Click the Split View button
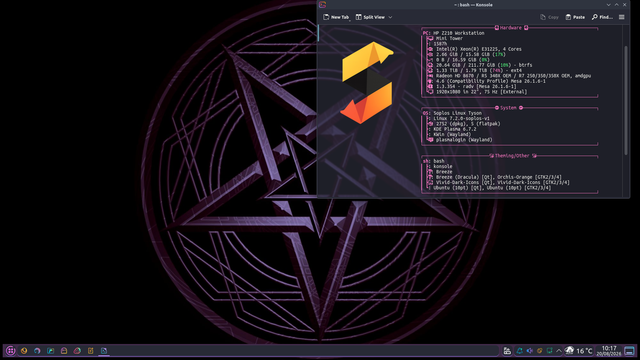Screen dimensions: 640x360 370,17
